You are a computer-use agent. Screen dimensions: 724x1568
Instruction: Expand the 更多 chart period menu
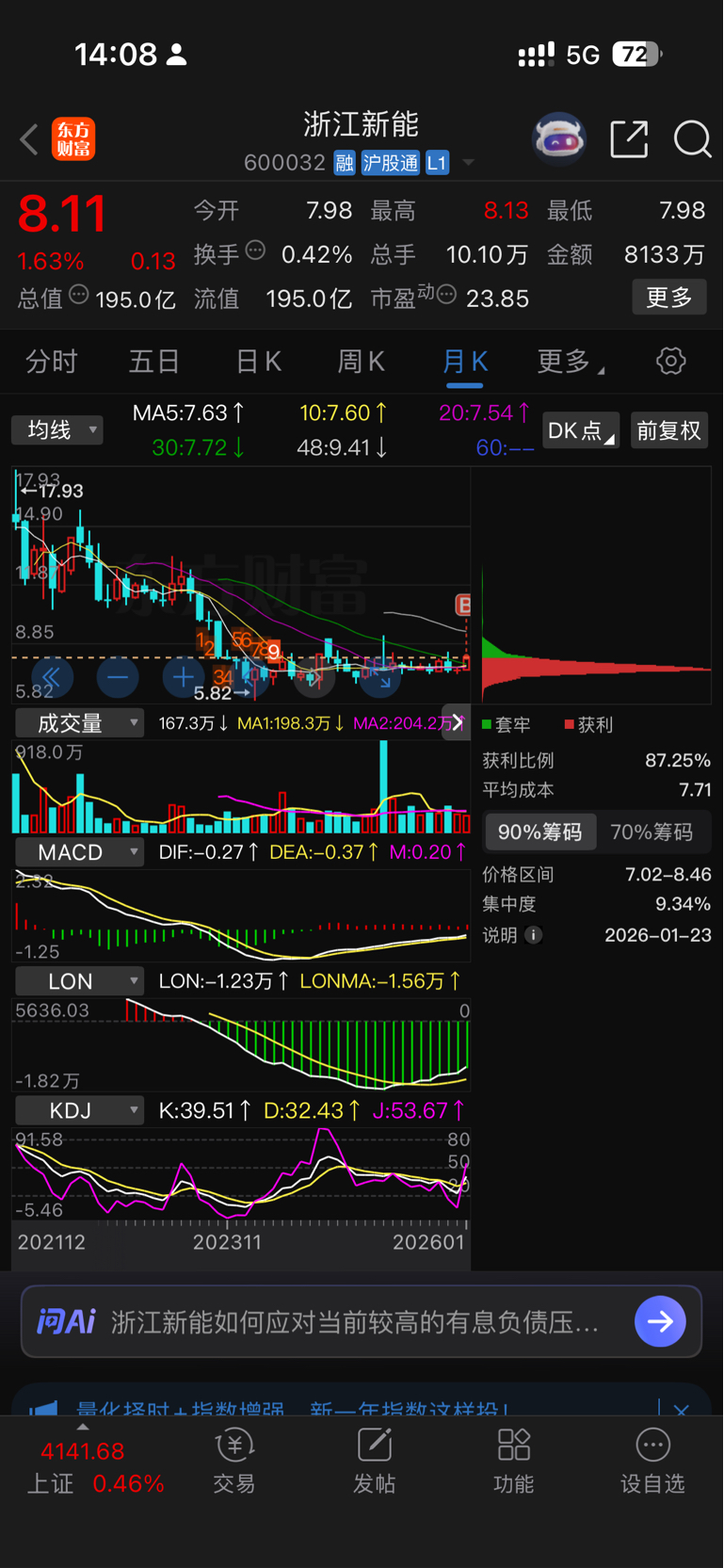571,362
